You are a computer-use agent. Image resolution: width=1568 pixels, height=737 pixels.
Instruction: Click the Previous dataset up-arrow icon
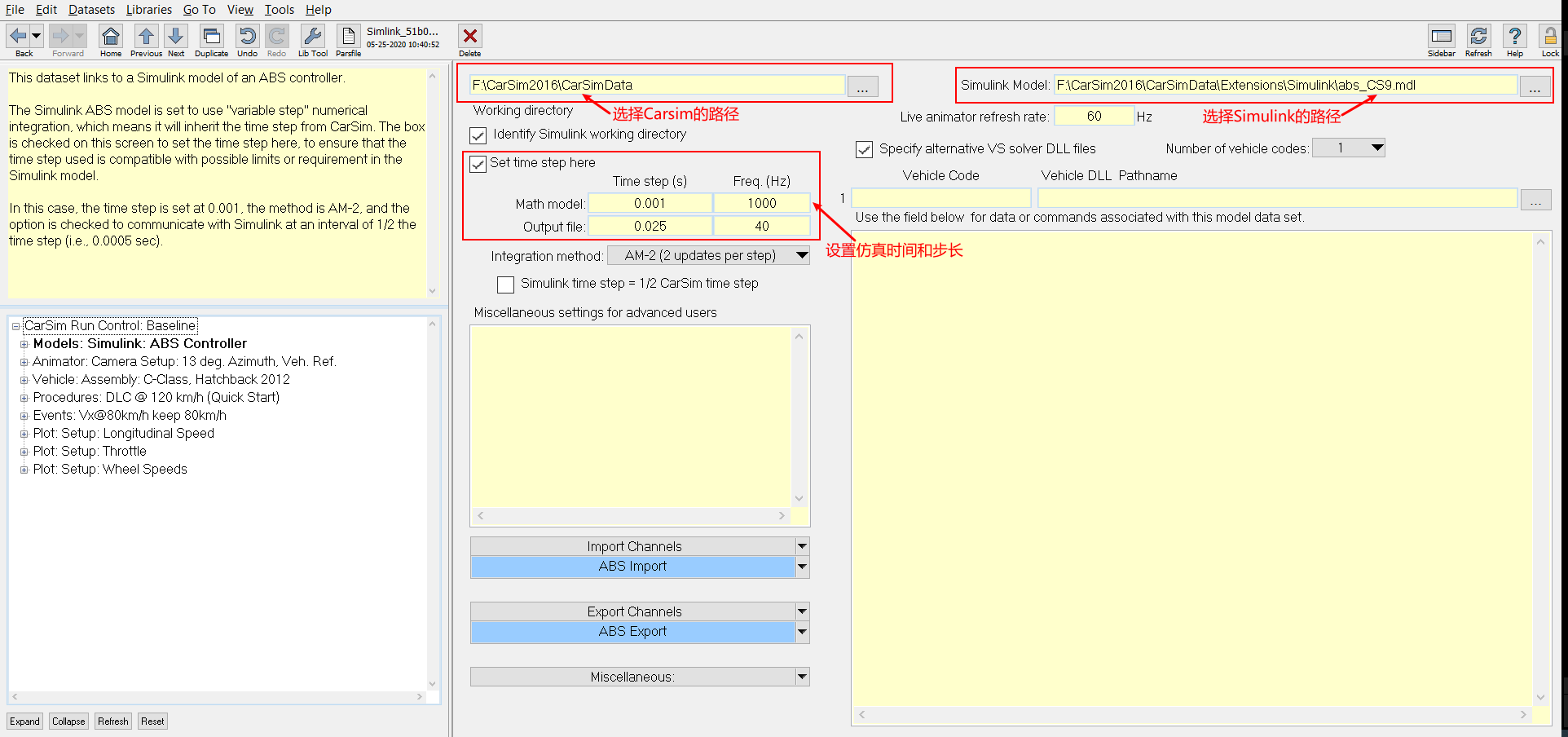(x=146, y=36)
